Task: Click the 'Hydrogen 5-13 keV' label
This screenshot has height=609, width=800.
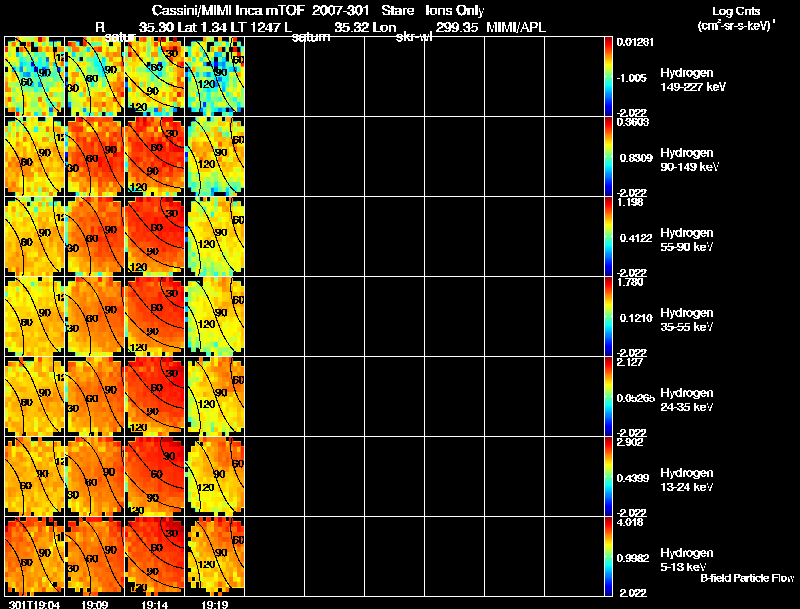Action: click(x=687, y=560)
